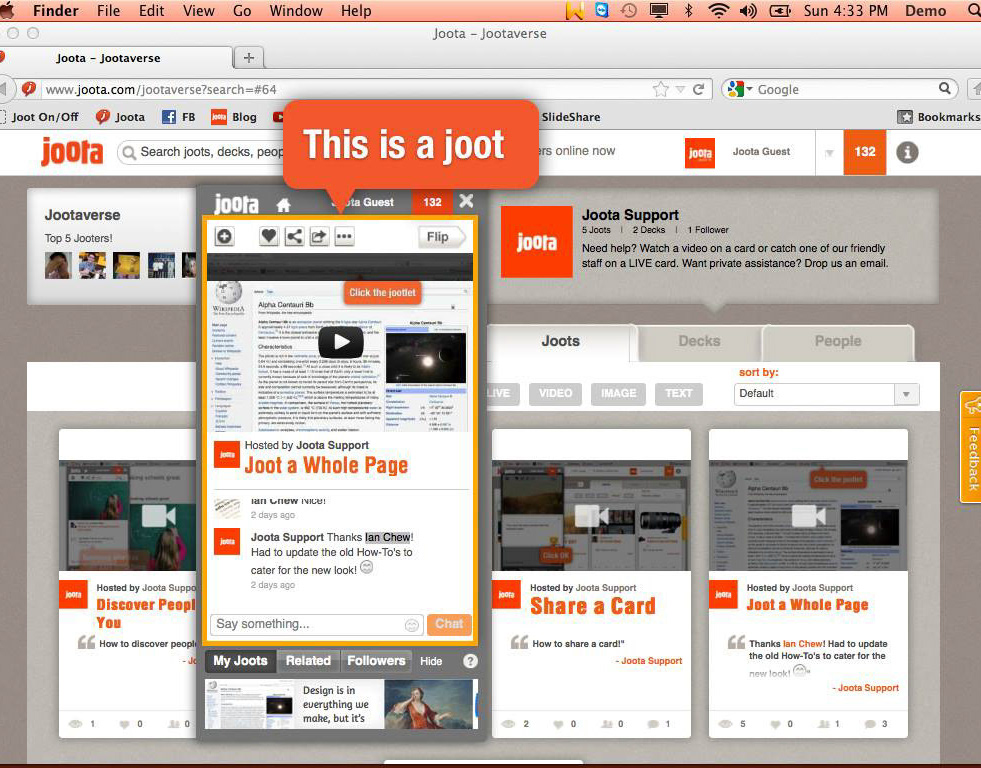
Task: Click Joot On/Off bookmark
Action: [39, 117]
